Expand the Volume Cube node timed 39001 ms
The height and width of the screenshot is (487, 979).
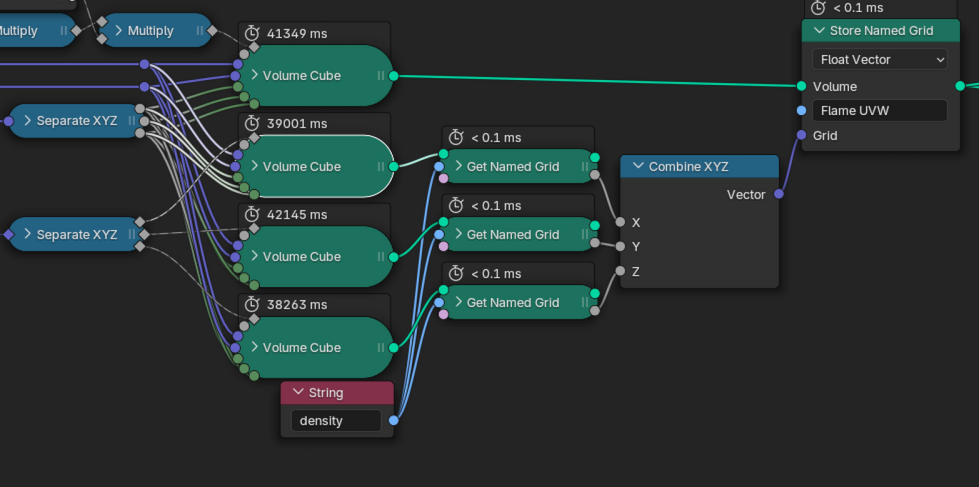[x=255, y=166]
